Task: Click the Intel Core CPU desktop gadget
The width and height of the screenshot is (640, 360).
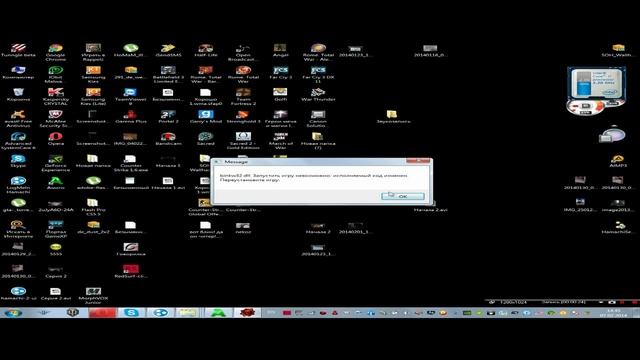Action: pos(597,84)
